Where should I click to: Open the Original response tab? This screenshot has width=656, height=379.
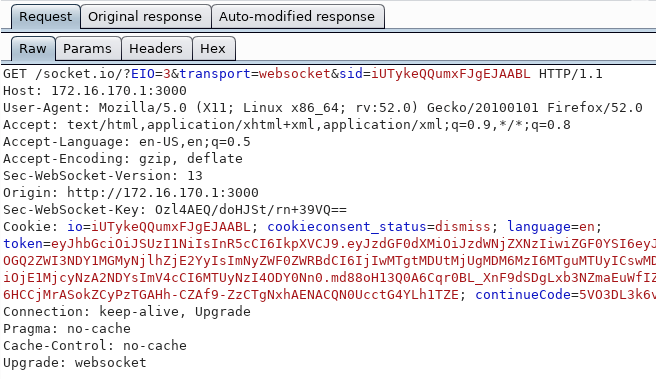pyautogui.click(x=145, y=17)
